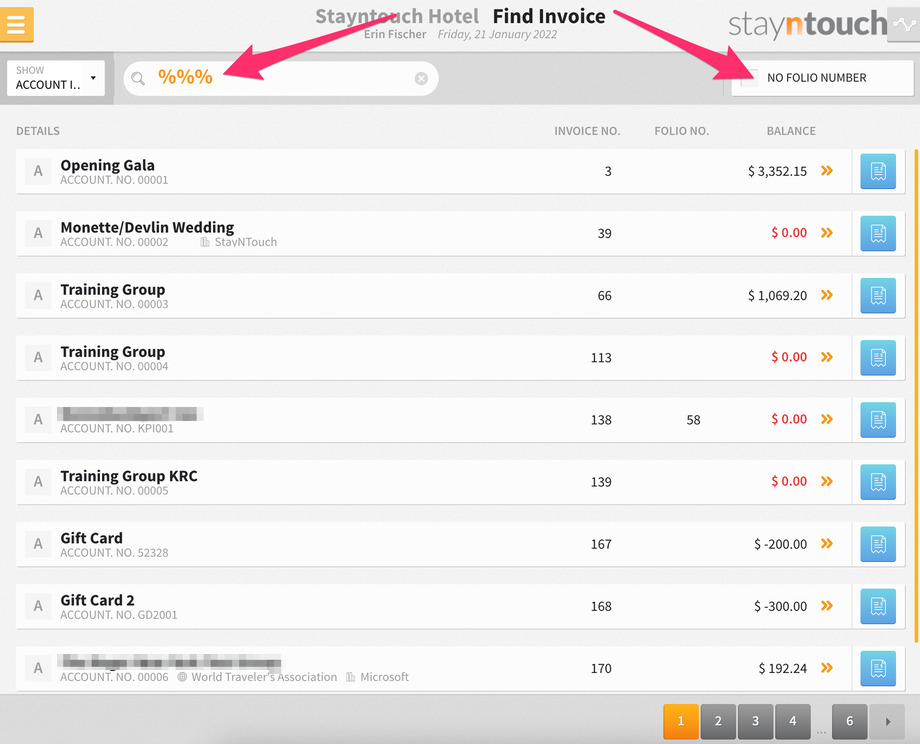Click the search magnifier icon
920x744 pixels.
point(138,78)
